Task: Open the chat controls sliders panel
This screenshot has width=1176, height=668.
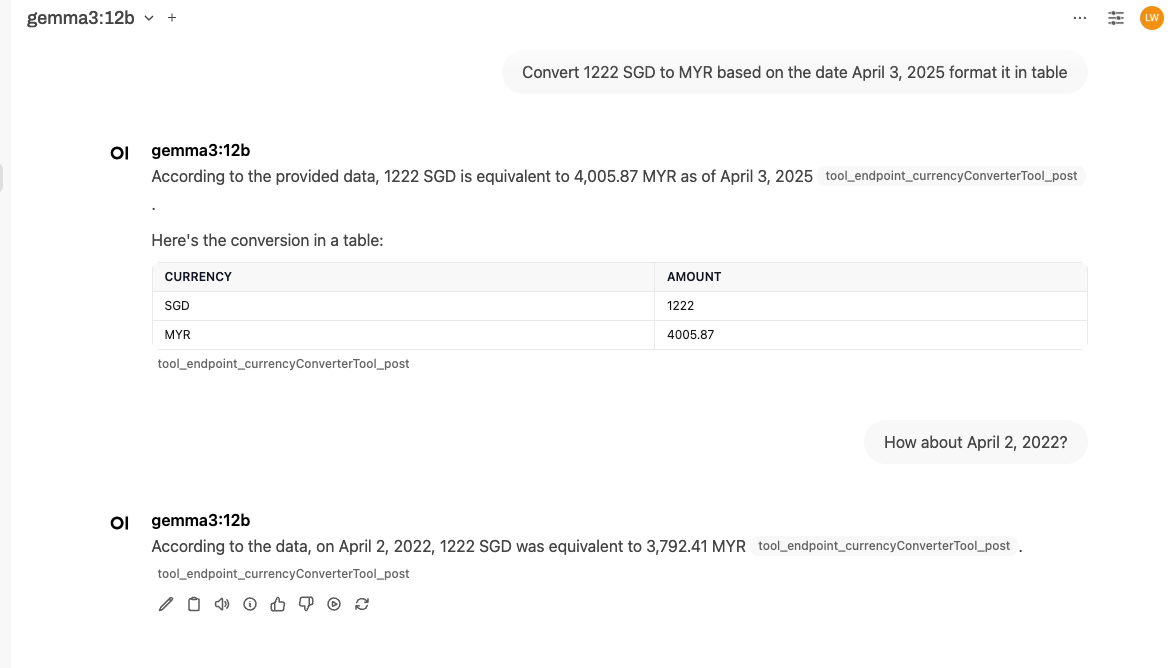Action: point(1116,18)
